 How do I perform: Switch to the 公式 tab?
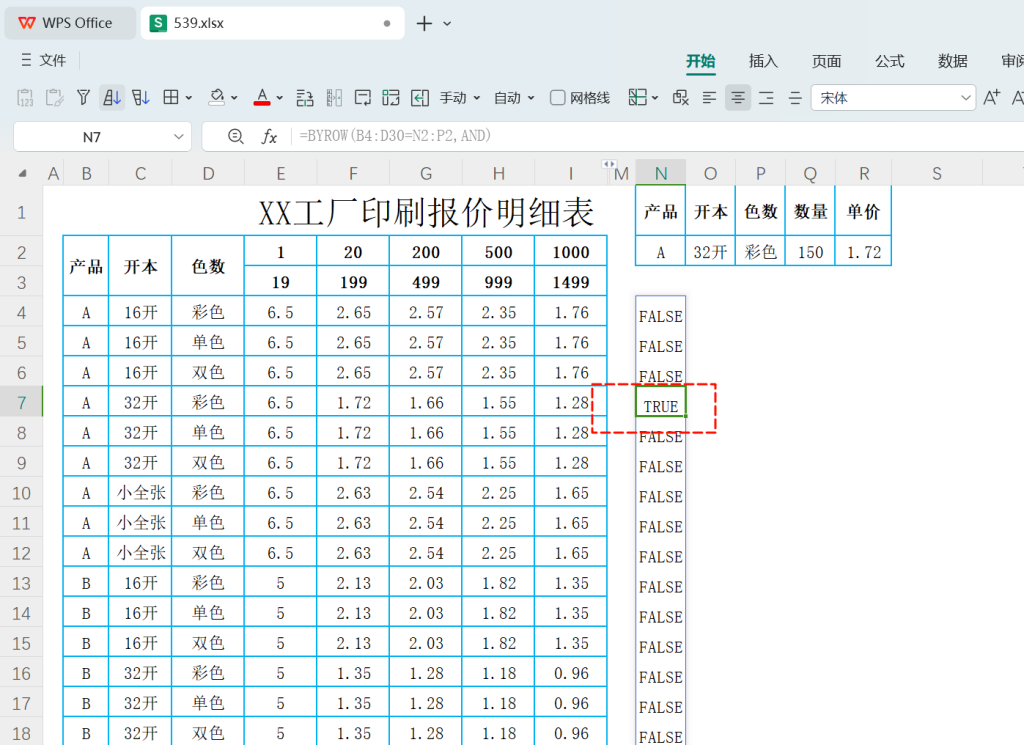tap(889, 61)
